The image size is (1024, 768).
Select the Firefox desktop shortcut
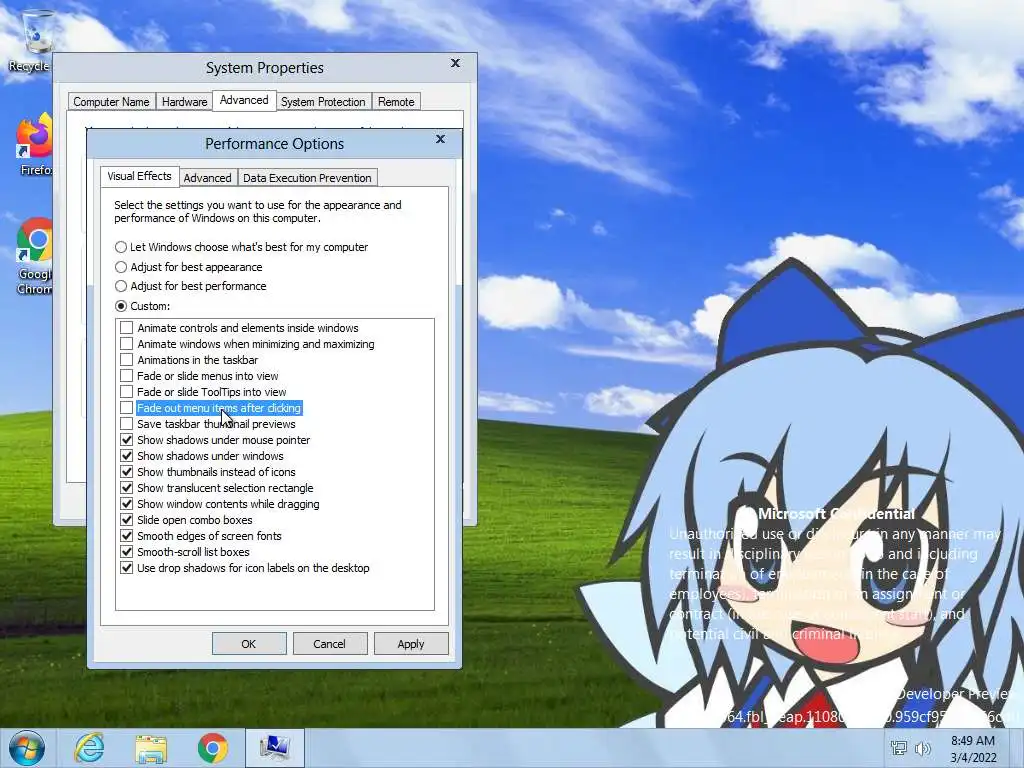[x=34, y=145]
